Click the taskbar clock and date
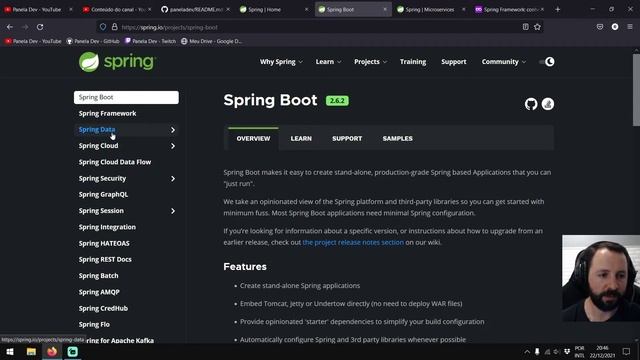 (602, 351)
